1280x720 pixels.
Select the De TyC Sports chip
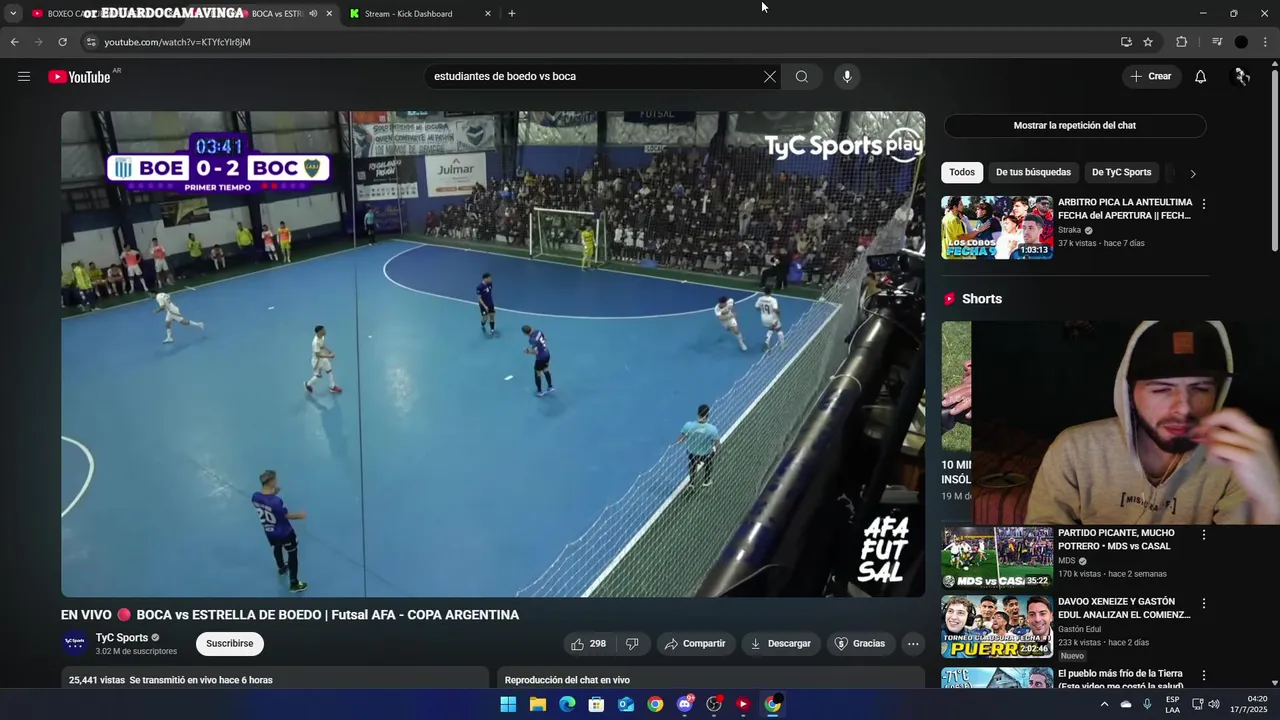pyautogui.click(x=1121, y=172)
